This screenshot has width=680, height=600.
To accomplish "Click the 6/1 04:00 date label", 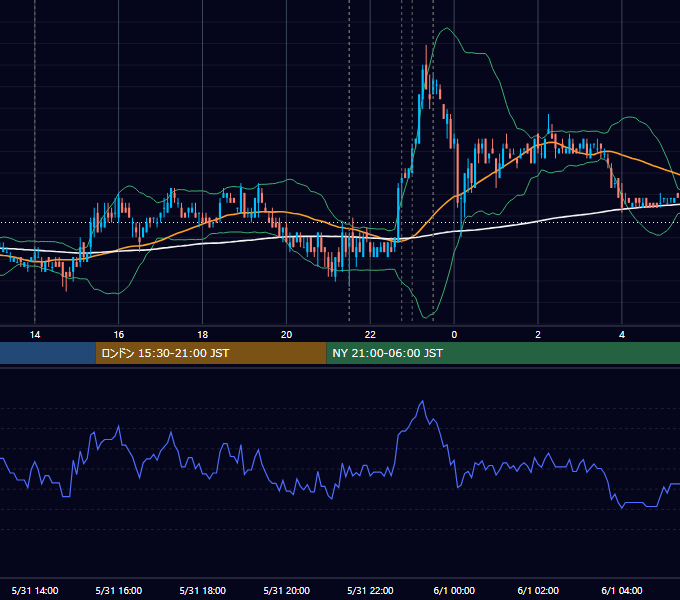I will (622, 590).
